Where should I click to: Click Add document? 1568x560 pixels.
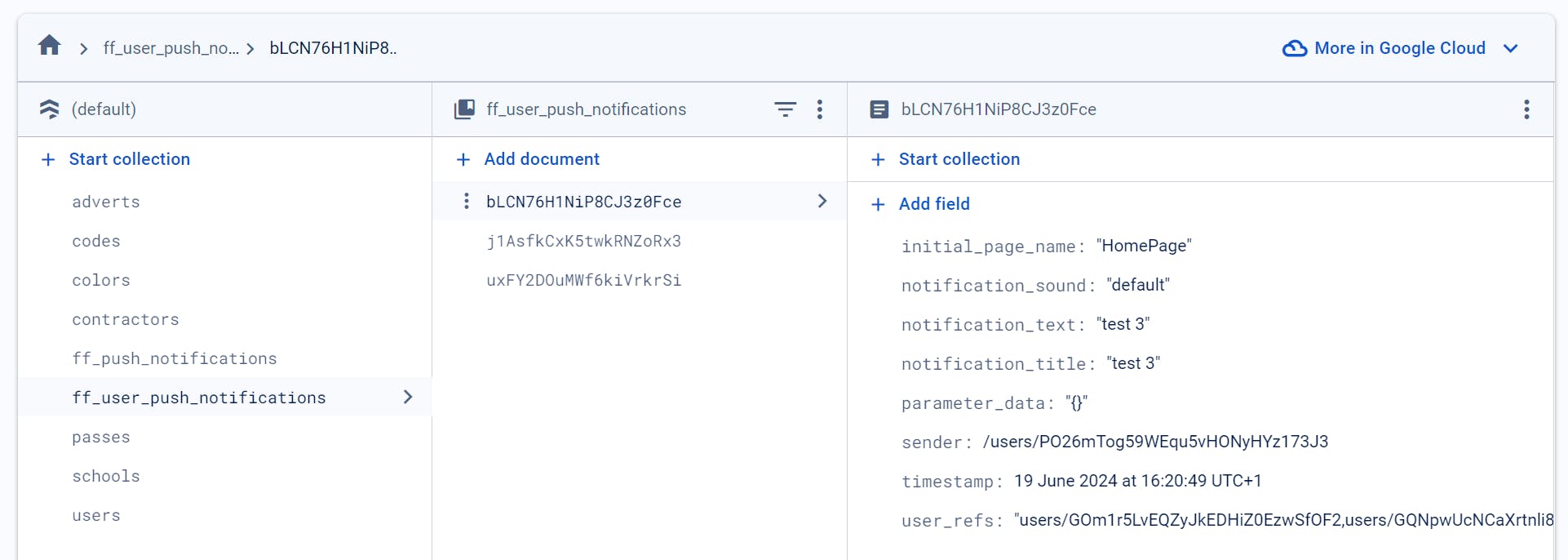(542, 159)
